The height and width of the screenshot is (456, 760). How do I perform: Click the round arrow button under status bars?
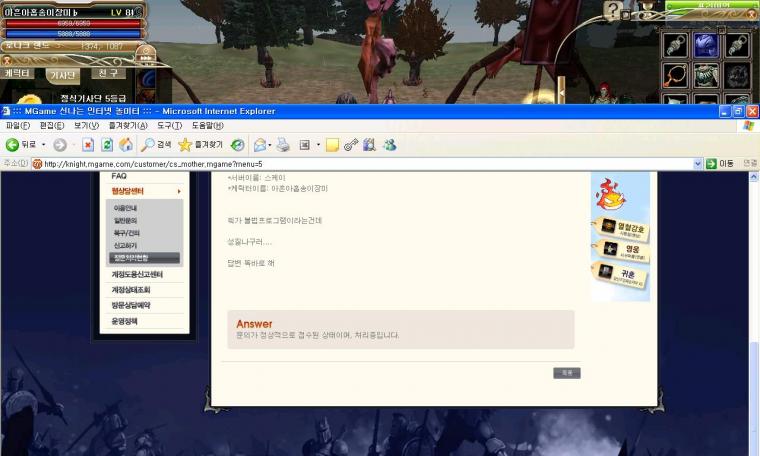point(145,54)
